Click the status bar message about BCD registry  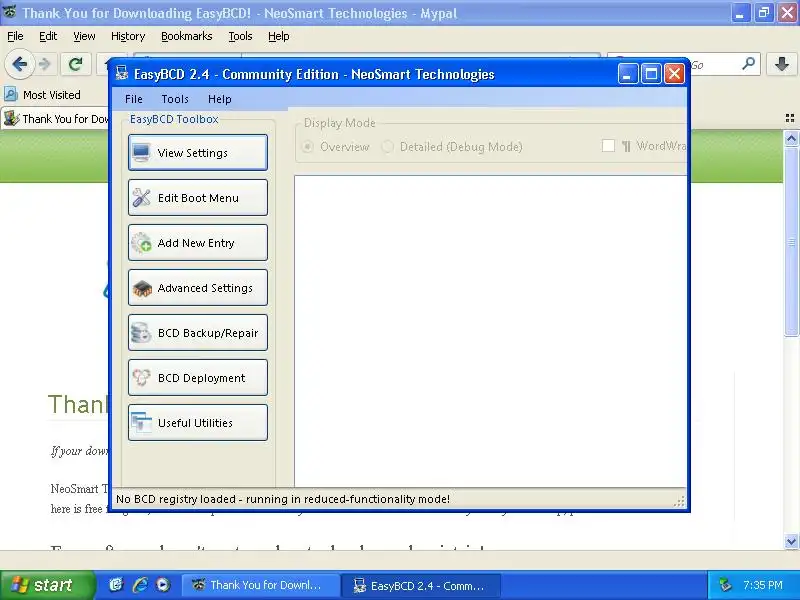283,499
